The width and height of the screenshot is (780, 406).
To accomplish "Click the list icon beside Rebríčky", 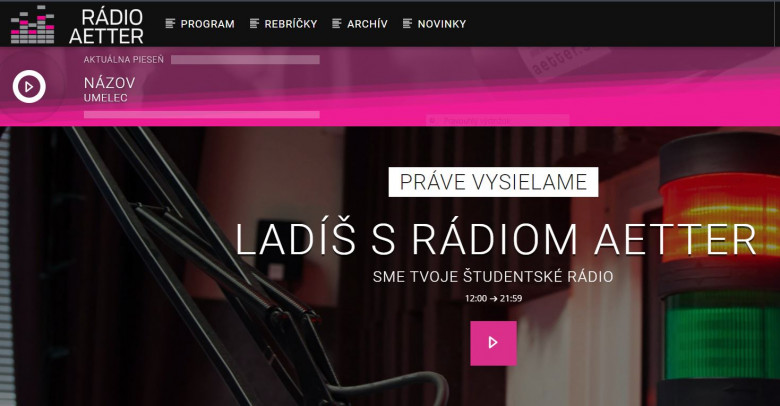I will (x=254, y=23).
